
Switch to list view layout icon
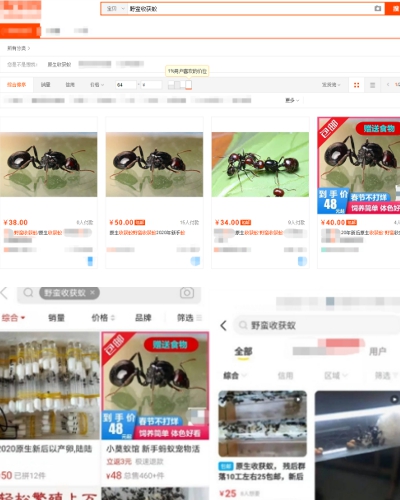[x=372, y=85]
